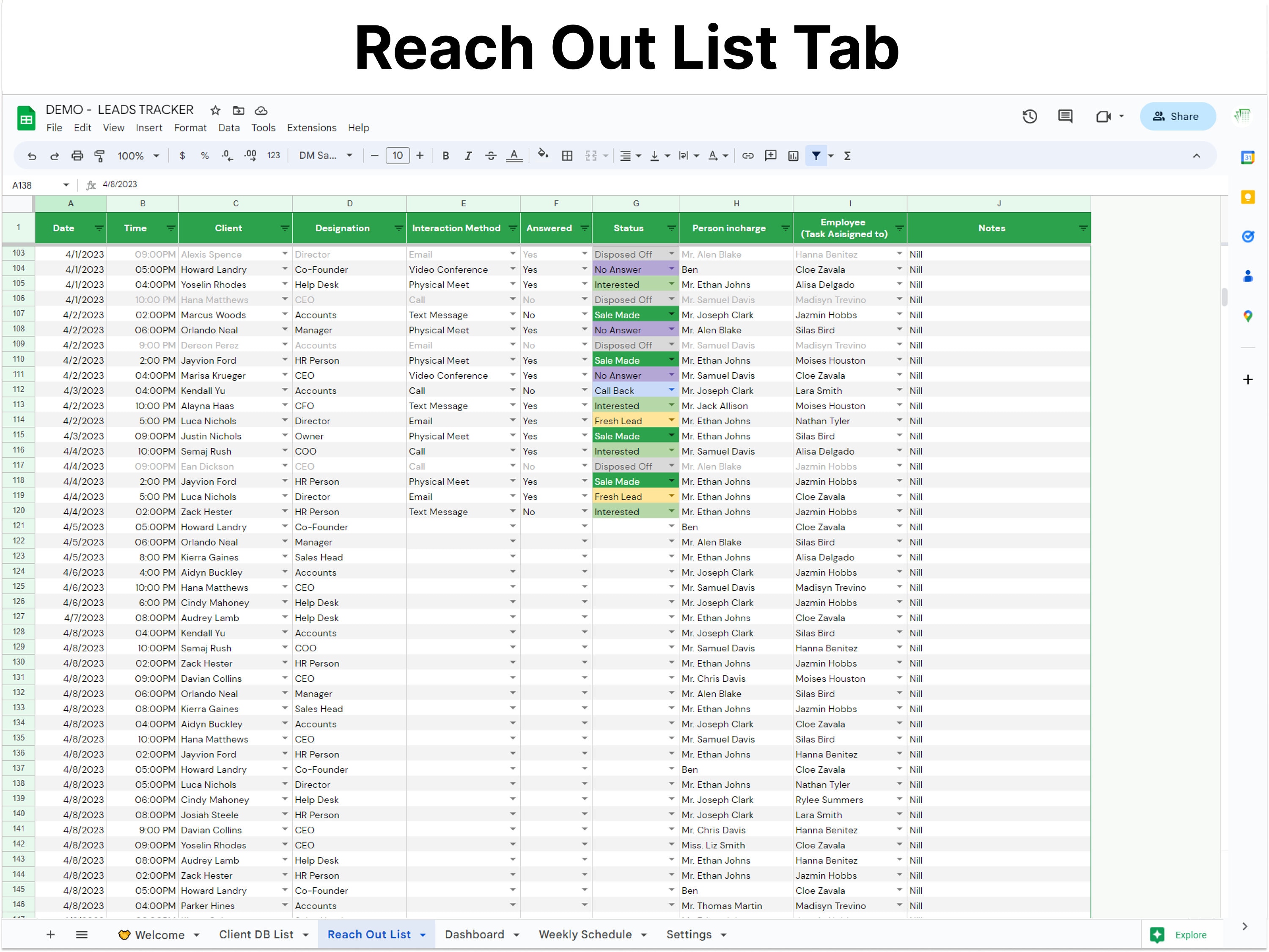Toggle the filter on the Status column header
1269x952 pixels.
(x=671, y=228)
